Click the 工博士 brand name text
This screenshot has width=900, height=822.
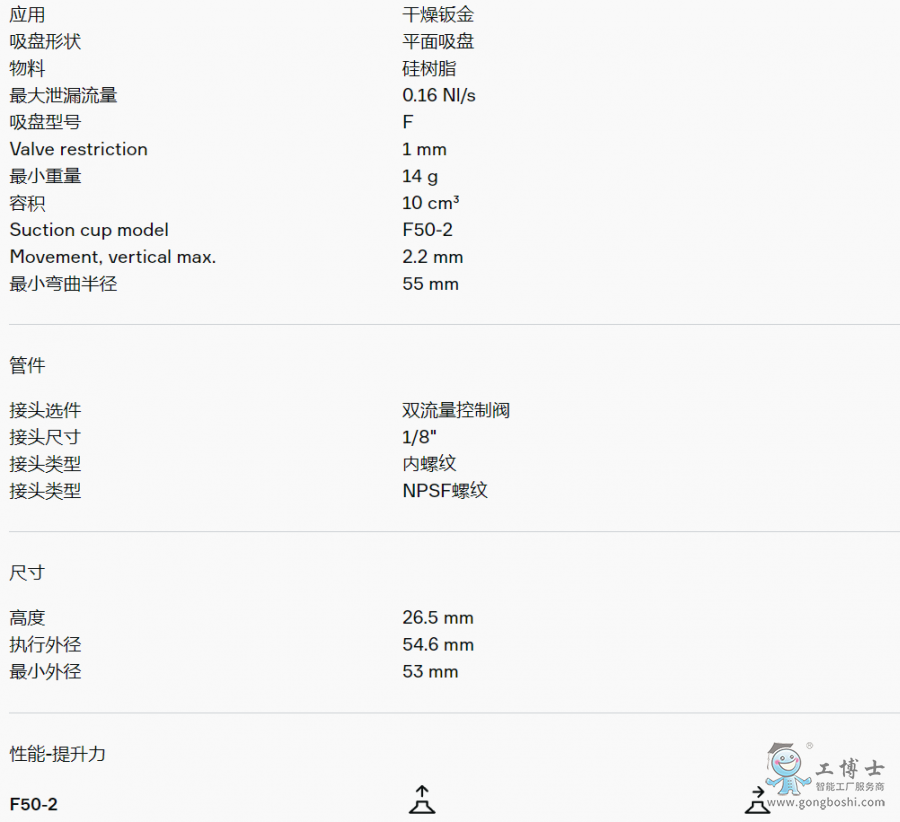(850, 768)
